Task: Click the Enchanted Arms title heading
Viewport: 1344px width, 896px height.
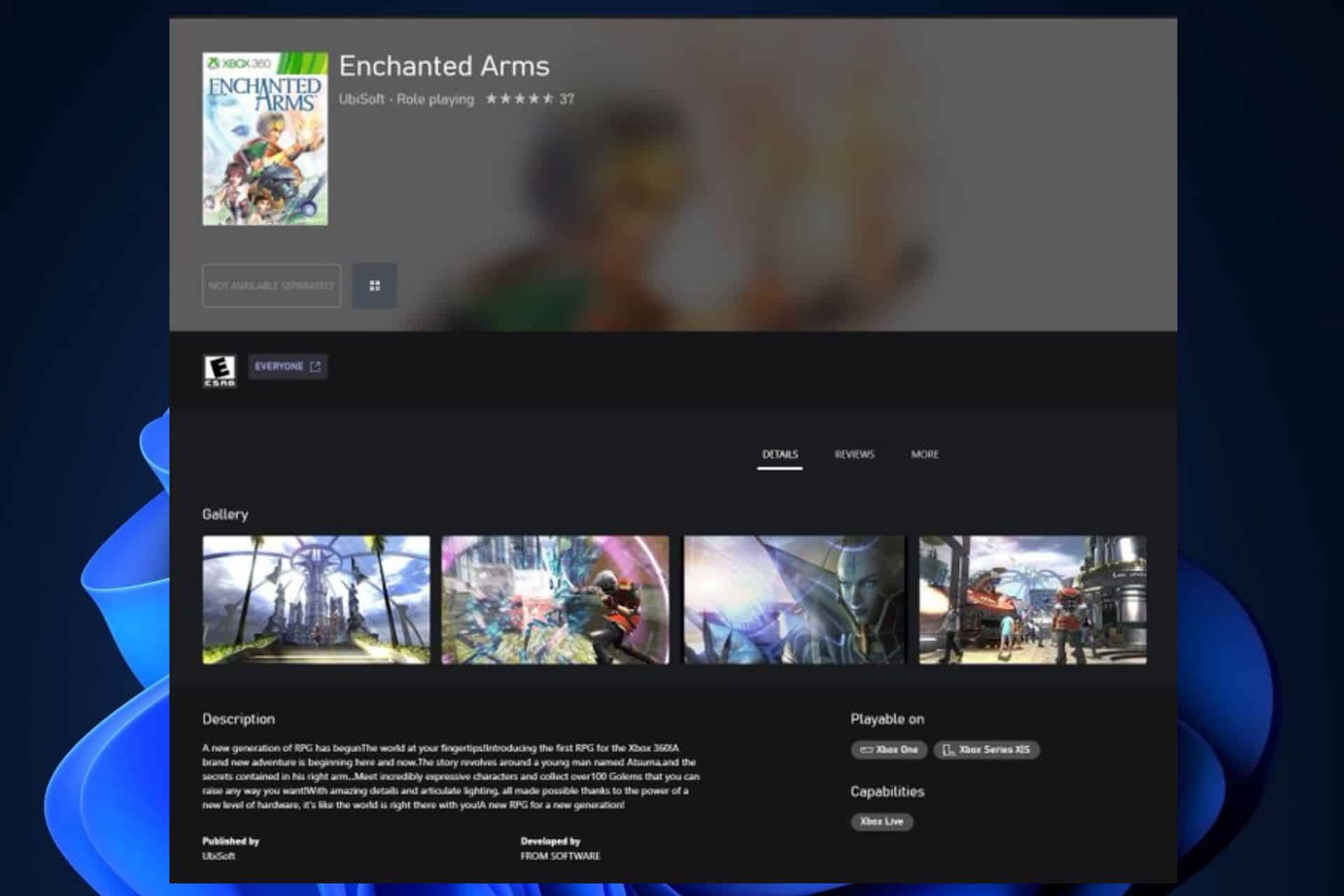Action: pyautogui.click(x=444, y=66)
